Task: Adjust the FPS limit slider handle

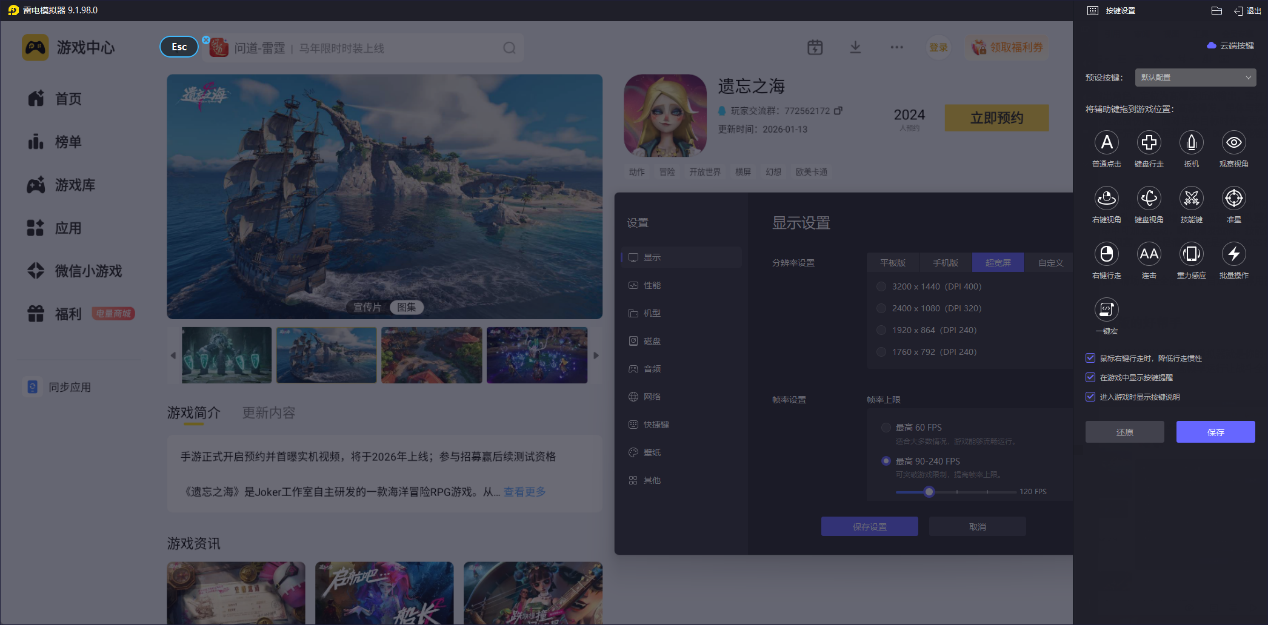Action: (x=929, y=491)
